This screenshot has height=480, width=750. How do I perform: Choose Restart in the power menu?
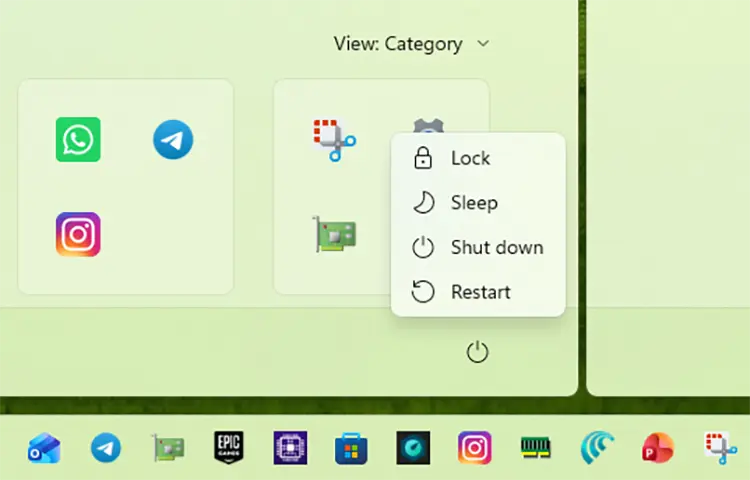pyautogui.click(x=478, y=292)
